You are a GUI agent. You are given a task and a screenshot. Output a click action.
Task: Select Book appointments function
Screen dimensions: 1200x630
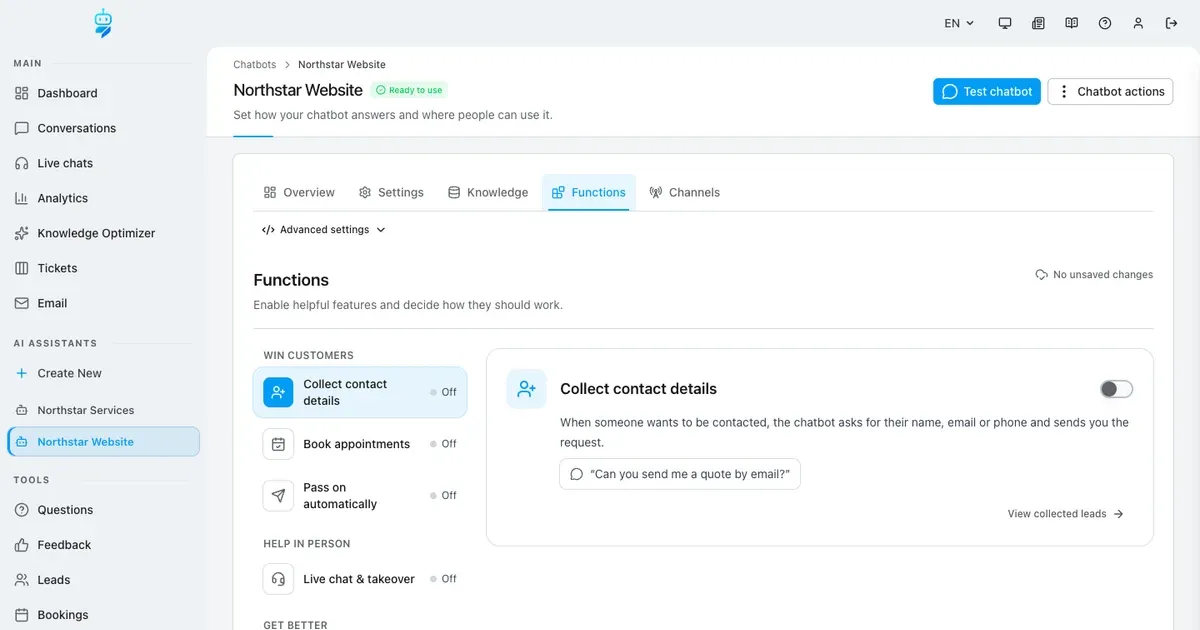[360, 444]
